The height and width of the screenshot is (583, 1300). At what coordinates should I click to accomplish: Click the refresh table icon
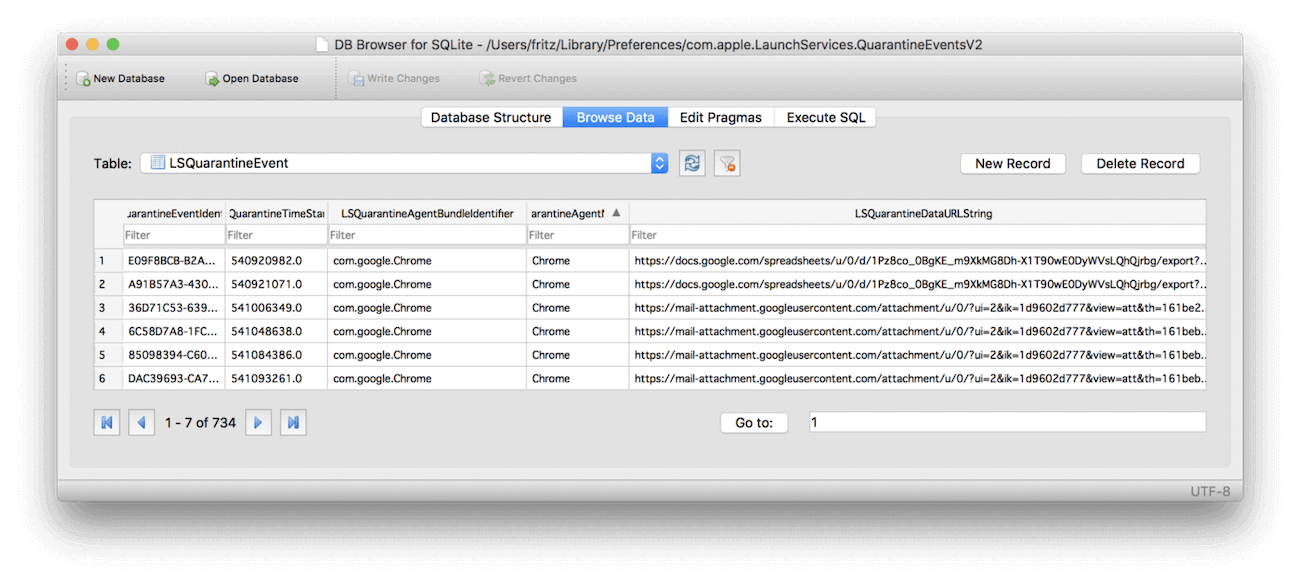[691, 162]
